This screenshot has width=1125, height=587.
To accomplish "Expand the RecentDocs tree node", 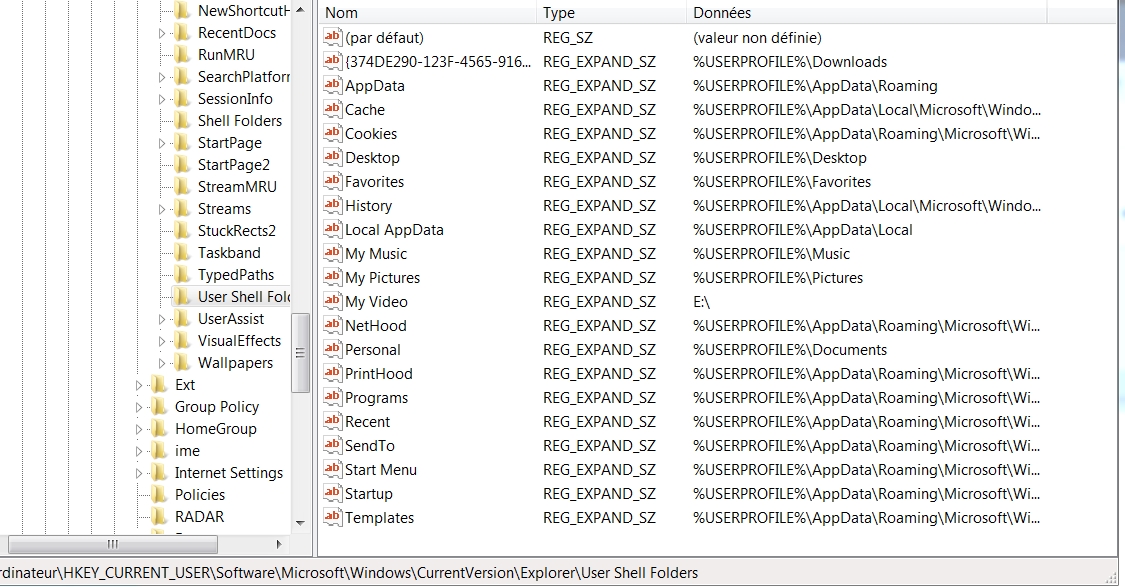I will point(163,33).
